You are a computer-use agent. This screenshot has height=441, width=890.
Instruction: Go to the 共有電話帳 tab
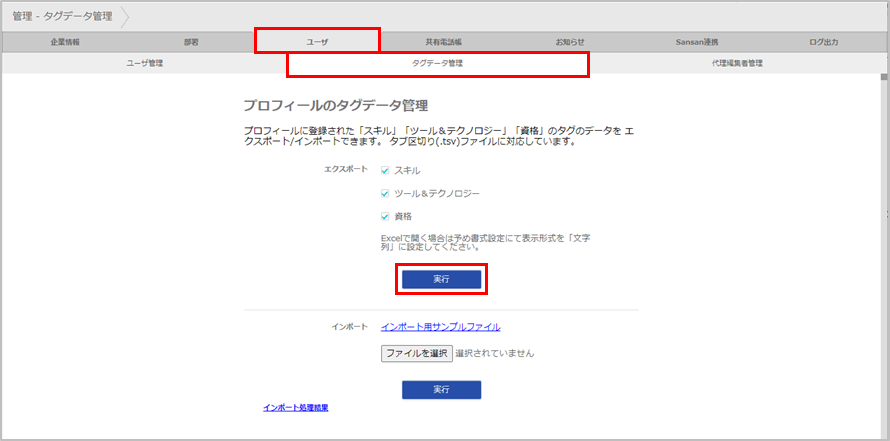(x=443, y=42)
